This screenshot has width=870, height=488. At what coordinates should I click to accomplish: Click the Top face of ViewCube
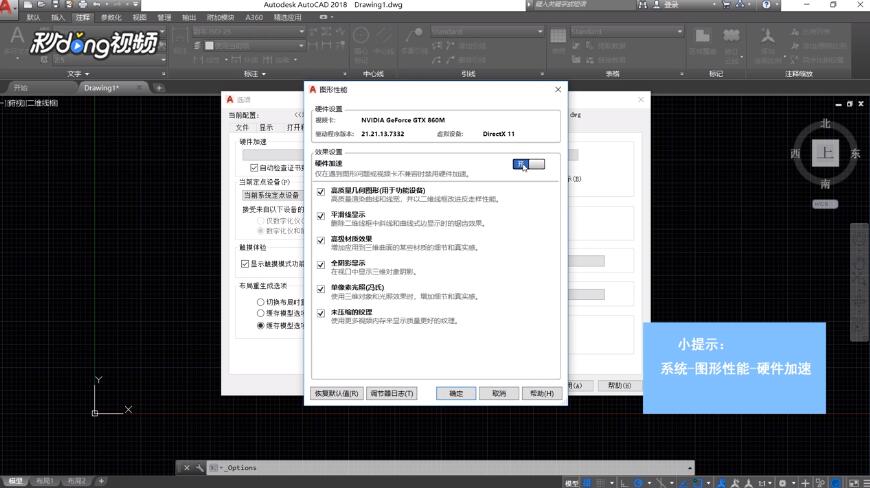(x=826, y=152)
